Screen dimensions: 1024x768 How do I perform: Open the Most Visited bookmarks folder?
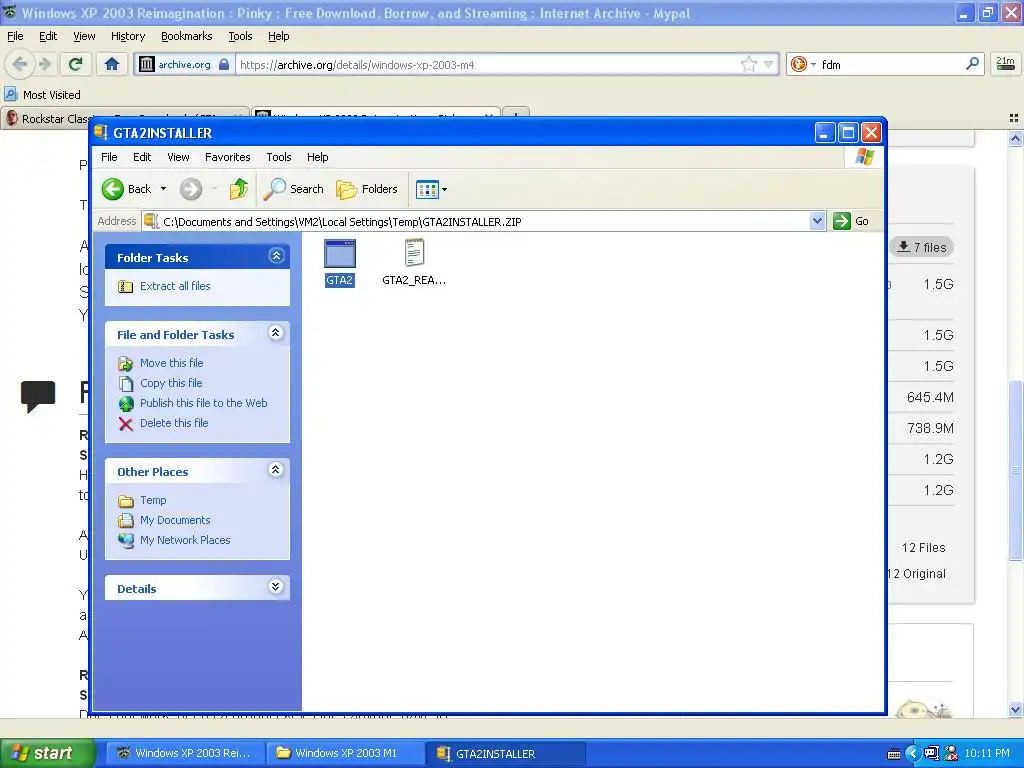pos(43,95)
